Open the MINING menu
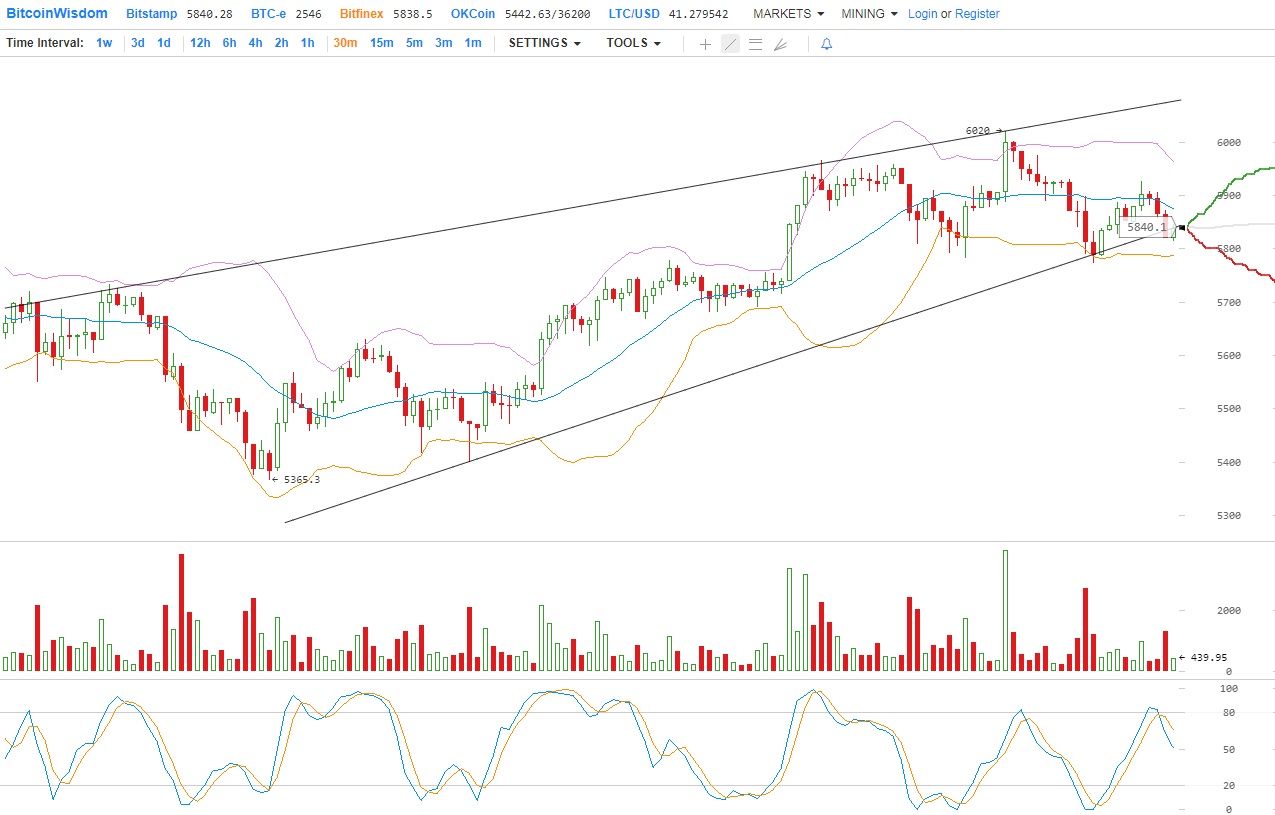Viewport: 1275px width, 815px height. (x=868, y=14)
